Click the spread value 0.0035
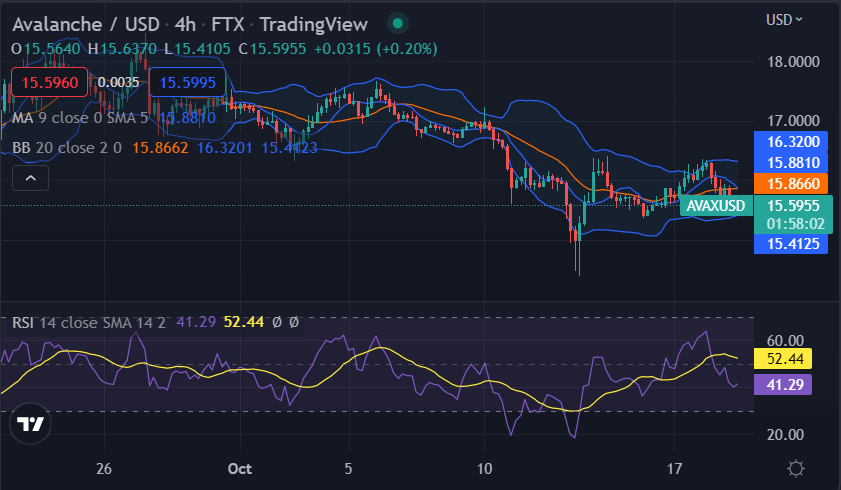The width and height of the screenshot is (841, 490). [119, 82]
